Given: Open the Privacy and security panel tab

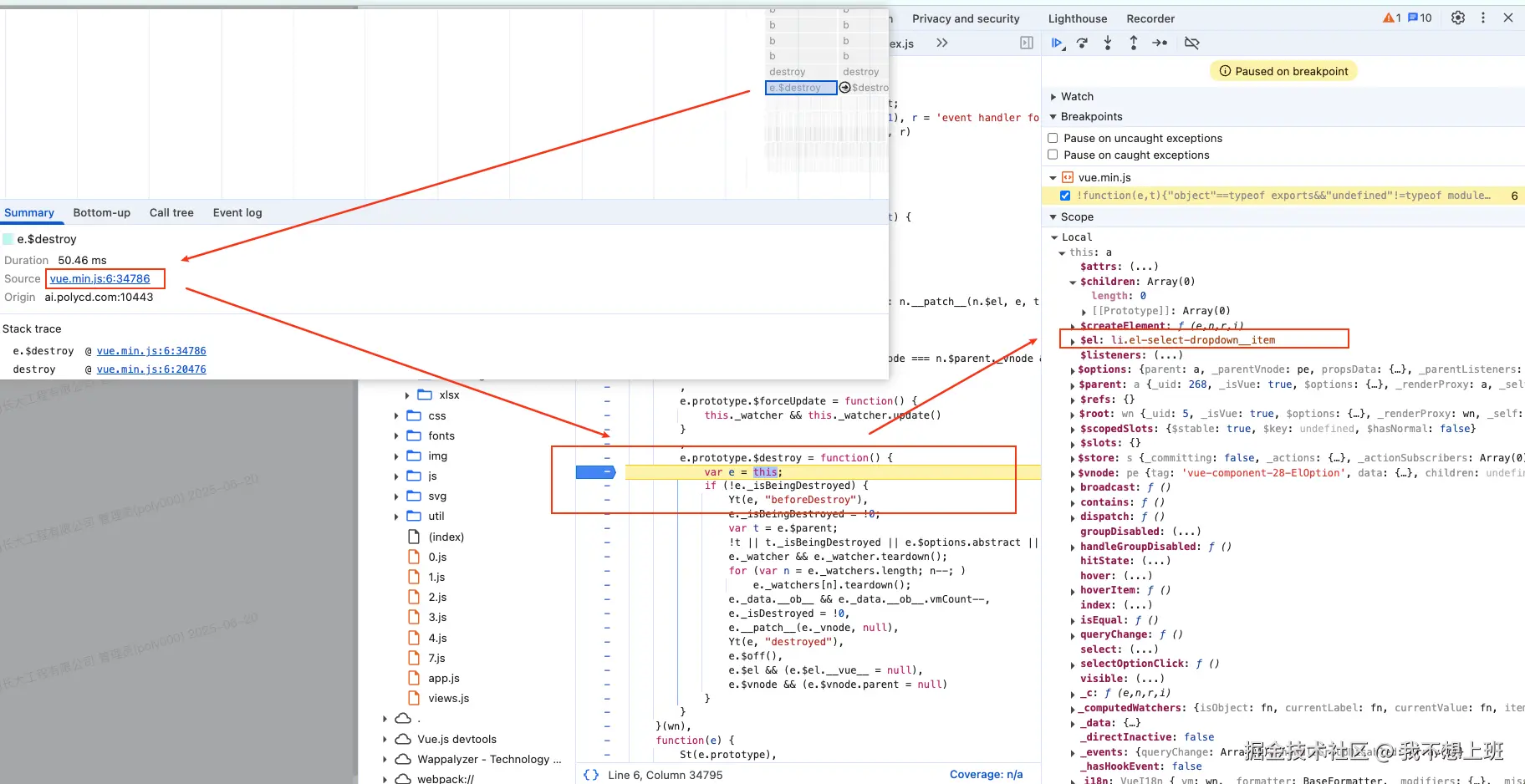Looking at the screenshot, I should (x=966, y=18).
